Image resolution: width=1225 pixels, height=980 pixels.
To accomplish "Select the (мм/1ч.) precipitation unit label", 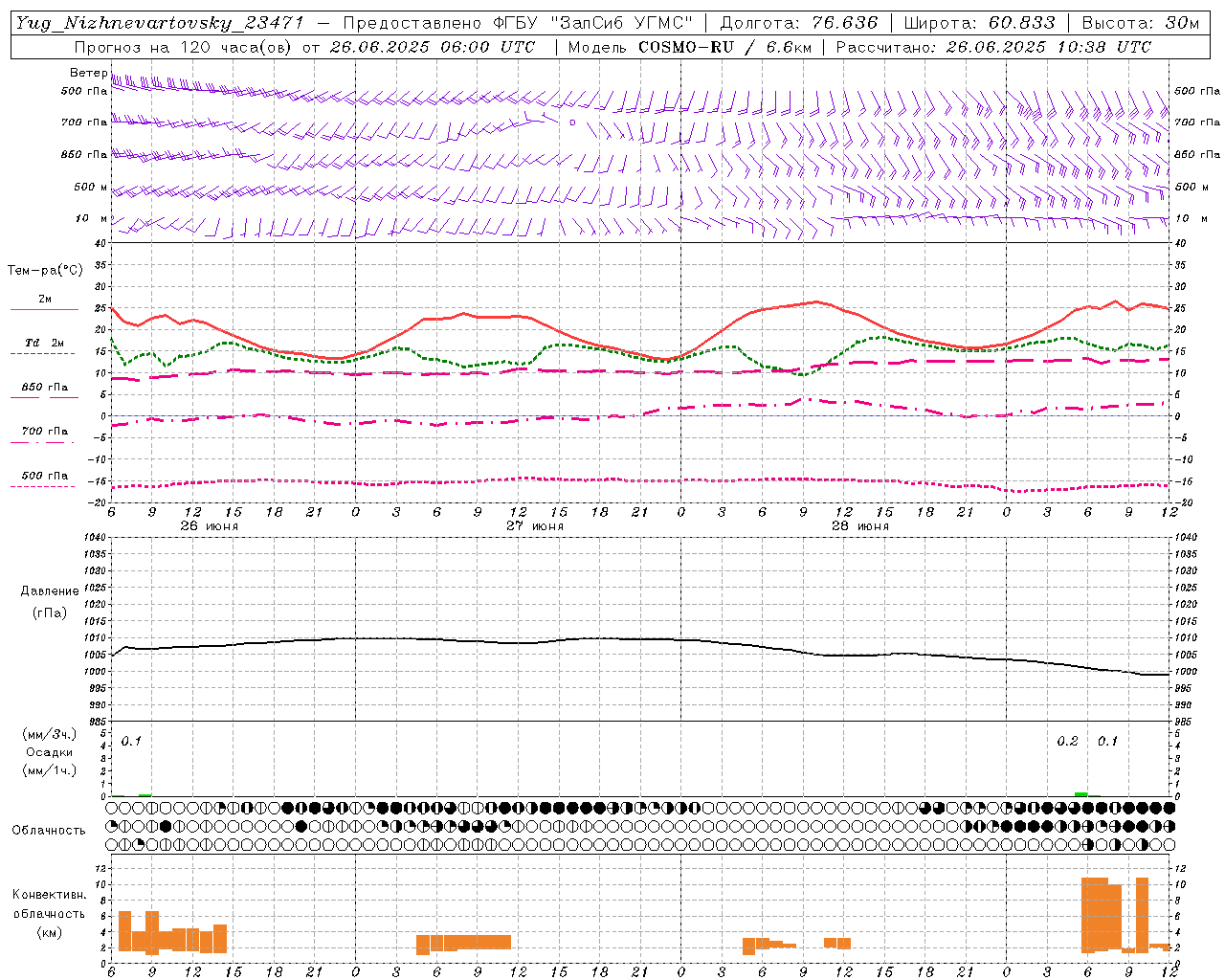I will 50,770.
